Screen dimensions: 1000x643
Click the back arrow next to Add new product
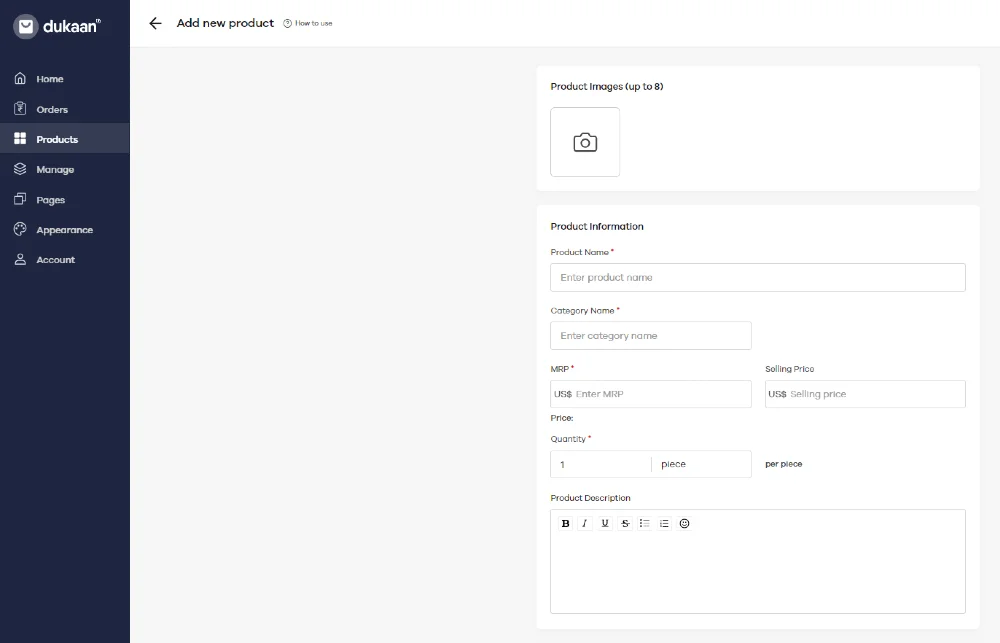click(x=155, y=23)
